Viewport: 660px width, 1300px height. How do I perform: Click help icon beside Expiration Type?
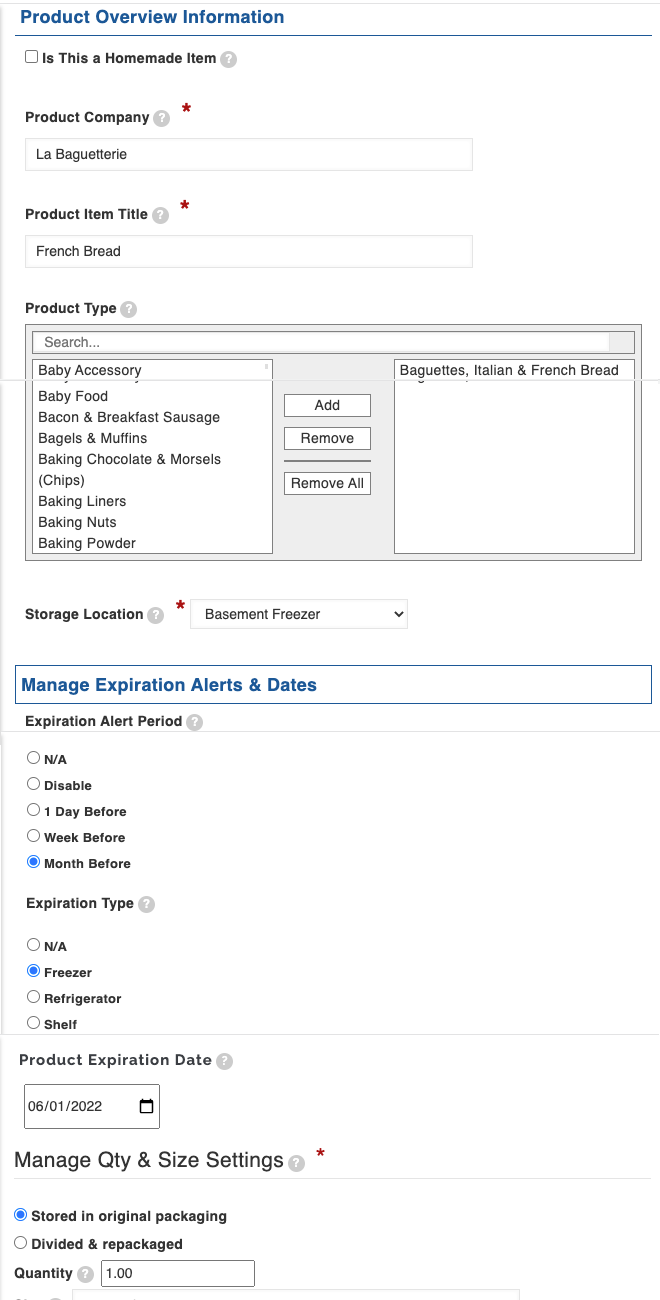(146, 904)
